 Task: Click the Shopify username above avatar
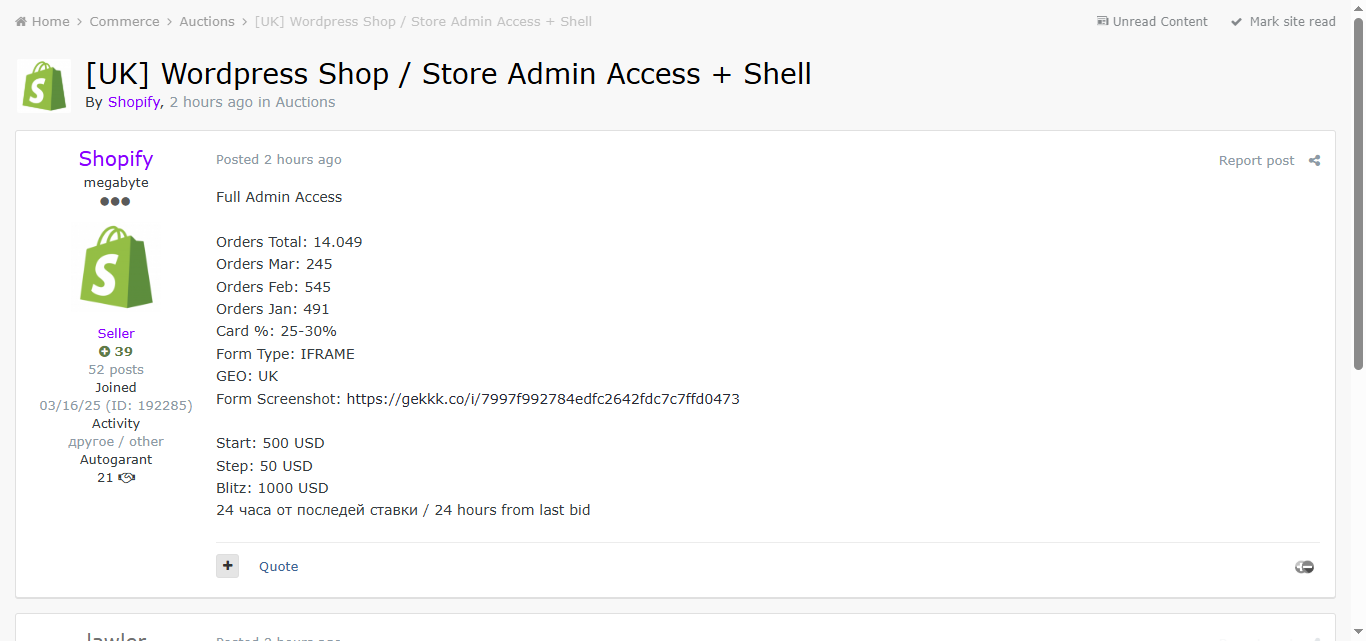[116, 159]
